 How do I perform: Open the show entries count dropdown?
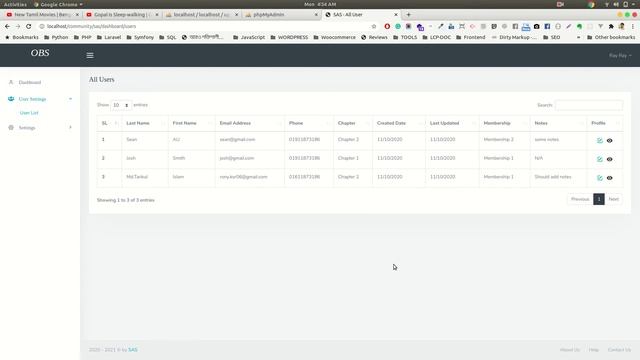tap(121, 105)
